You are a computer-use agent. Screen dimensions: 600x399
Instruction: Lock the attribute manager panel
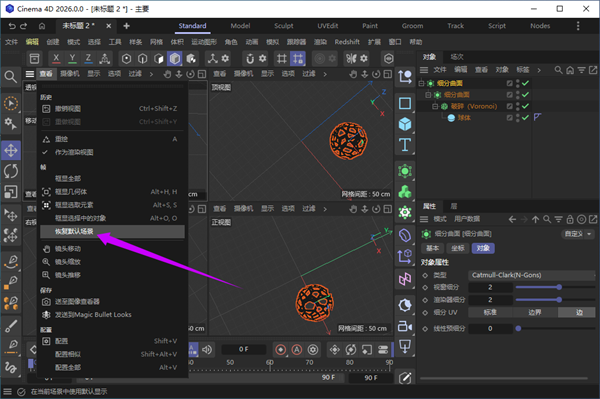point(570,219)
